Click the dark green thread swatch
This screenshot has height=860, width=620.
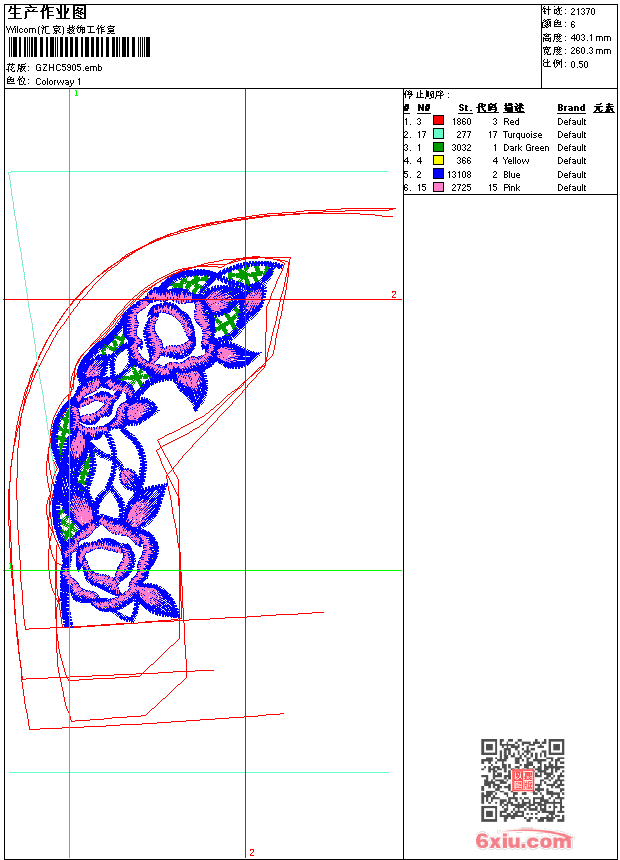(438, 147)
